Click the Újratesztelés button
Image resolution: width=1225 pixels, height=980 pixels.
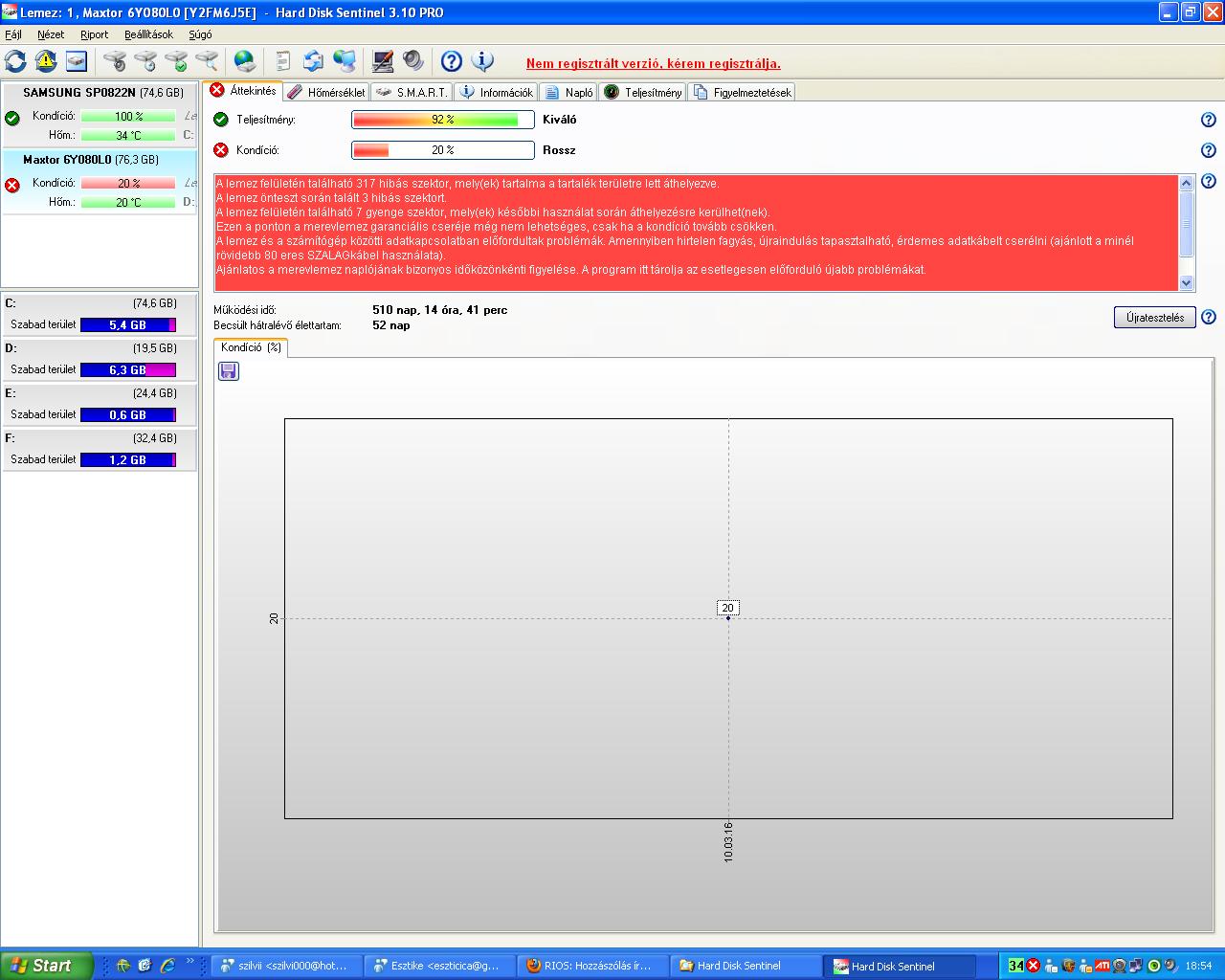pos(1155,317)
